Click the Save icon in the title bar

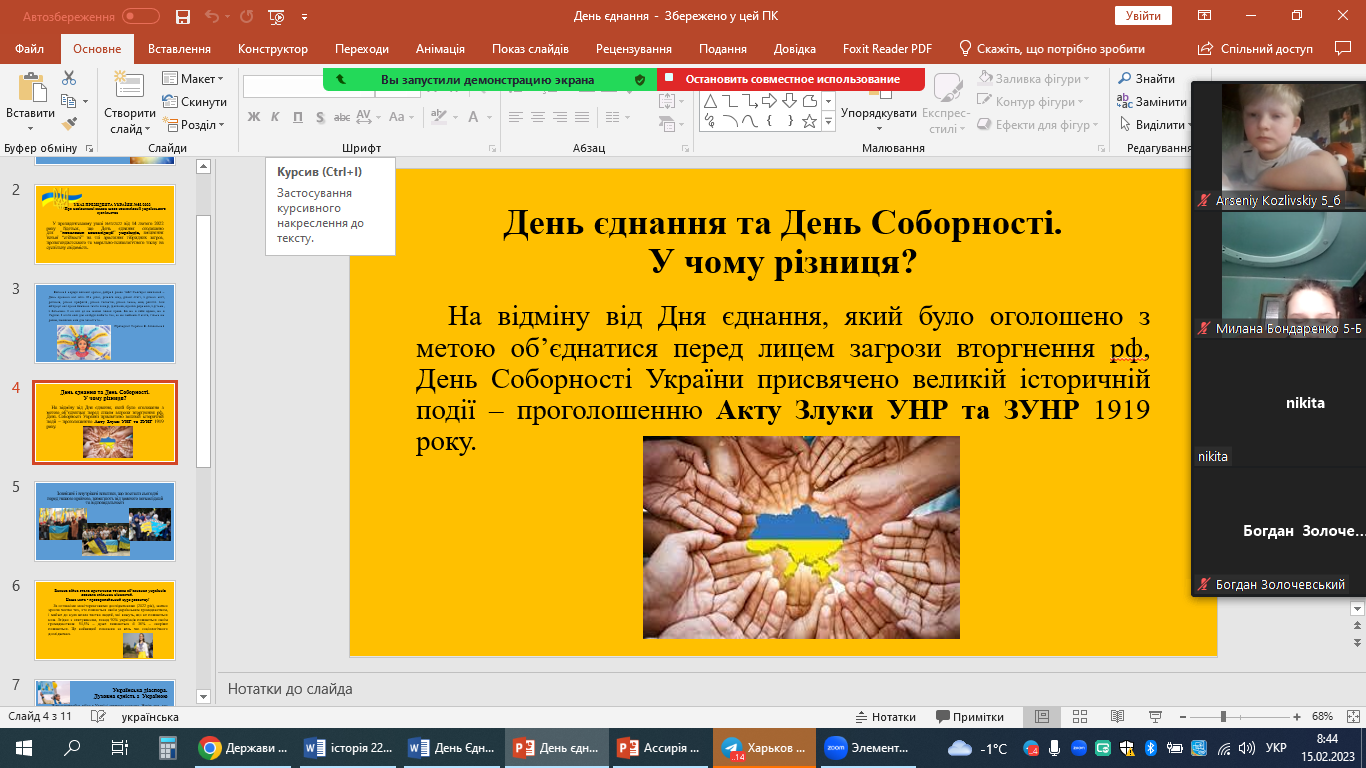182,16
